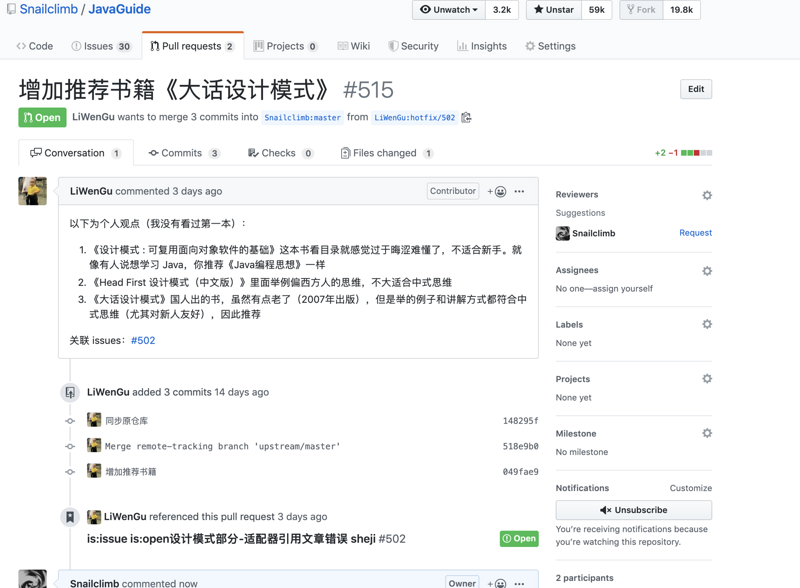This screenshot has width=800, height=588.
Task: Open Labels settings gear
Action: coord(707,324)
